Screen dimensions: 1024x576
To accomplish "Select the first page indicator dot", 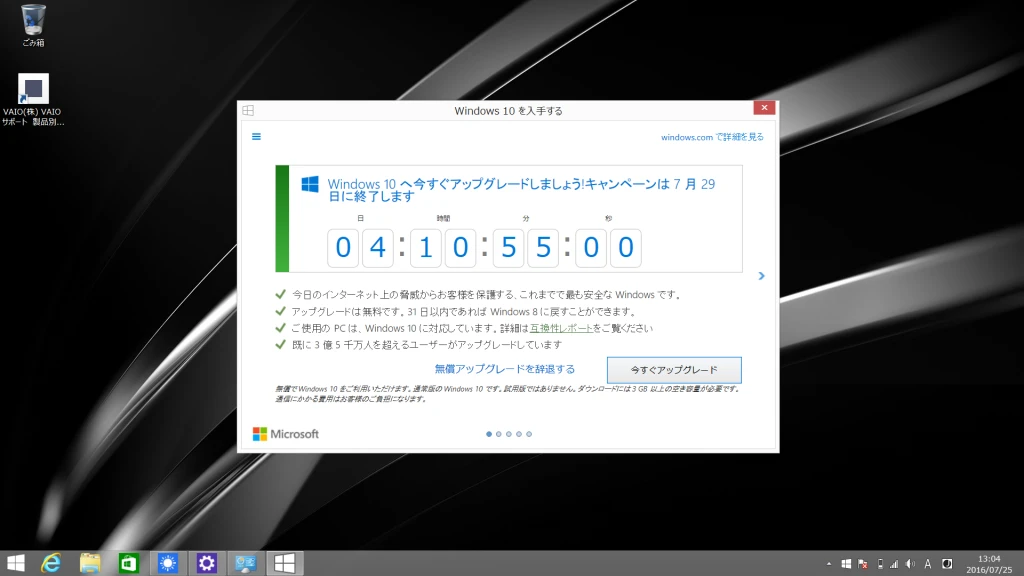I will click(x=488, y=434).
